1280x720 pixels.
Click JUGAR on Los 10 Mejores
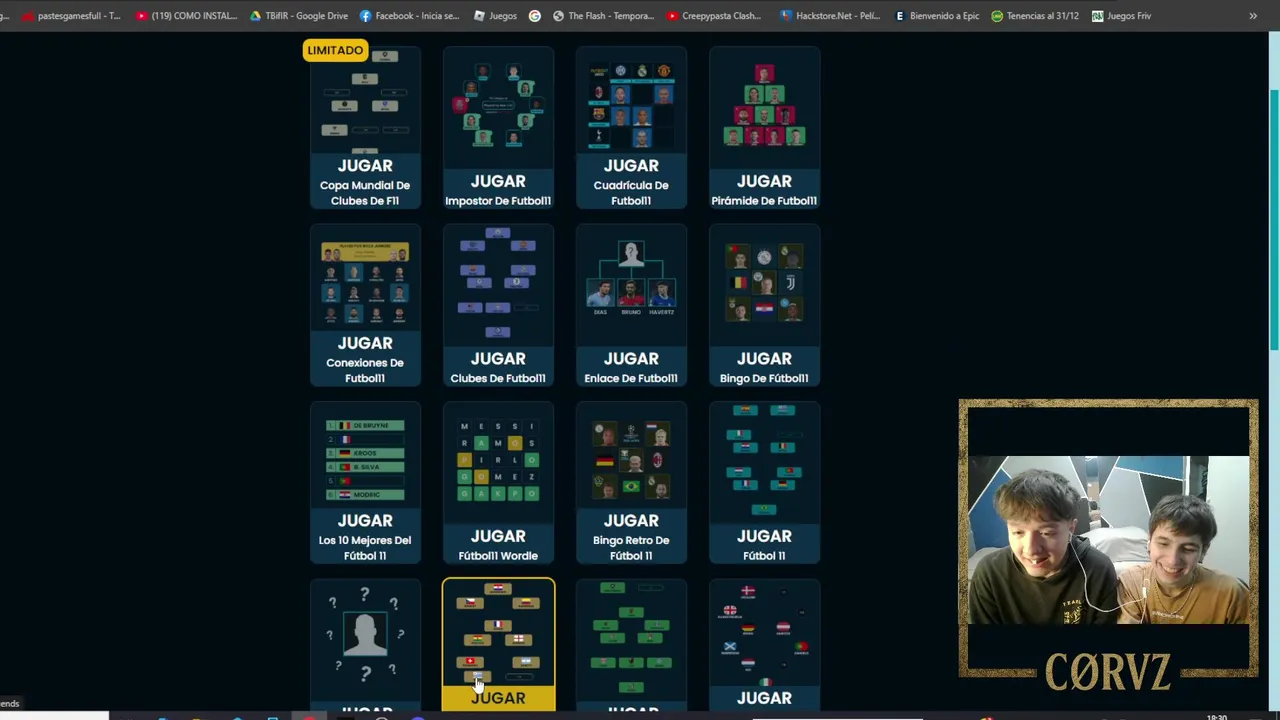point(365,521)
